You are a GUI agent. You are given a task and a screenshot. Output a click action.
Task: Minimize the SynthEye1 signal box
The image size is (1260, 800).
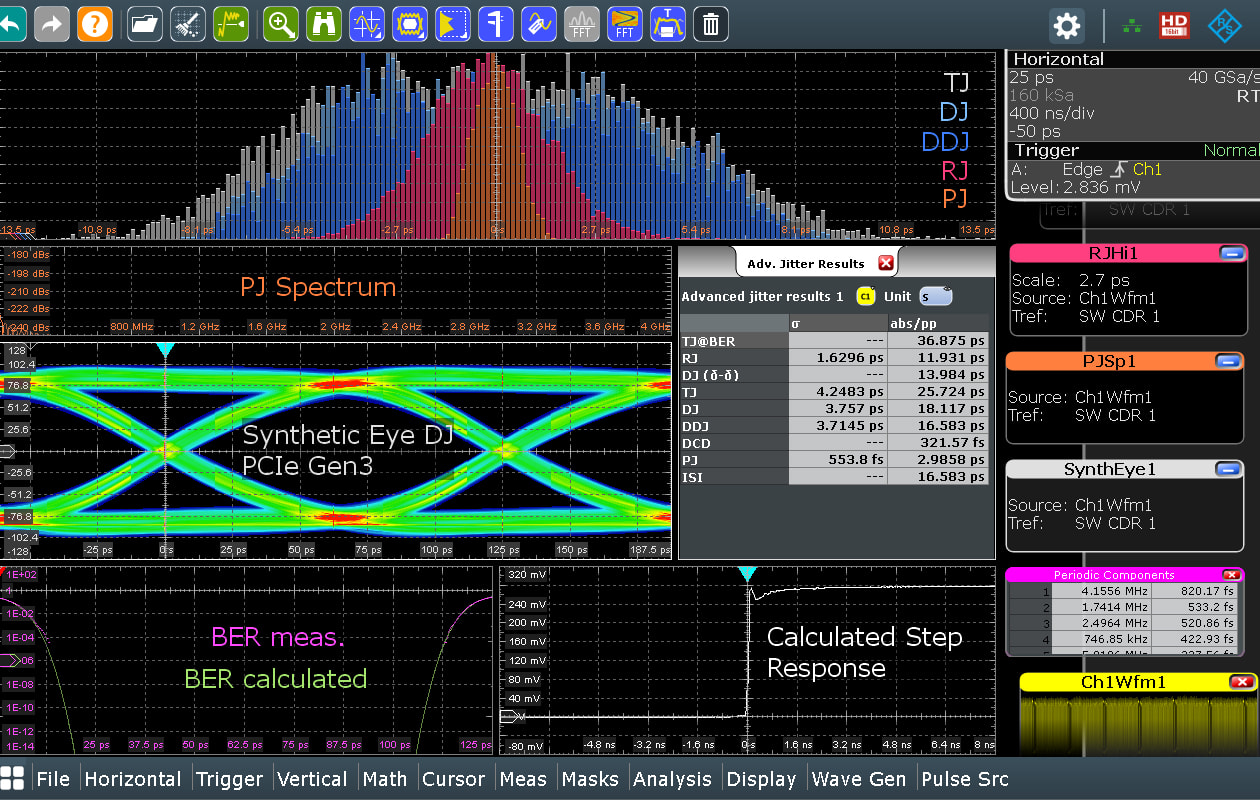[1228, 470]
